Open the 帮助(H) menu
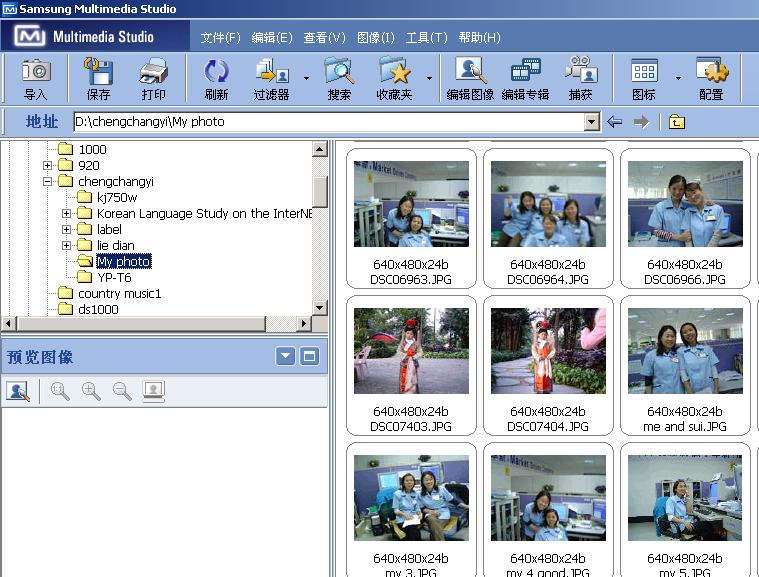Viewport: 759px width, 577px height. coord(479,37)
